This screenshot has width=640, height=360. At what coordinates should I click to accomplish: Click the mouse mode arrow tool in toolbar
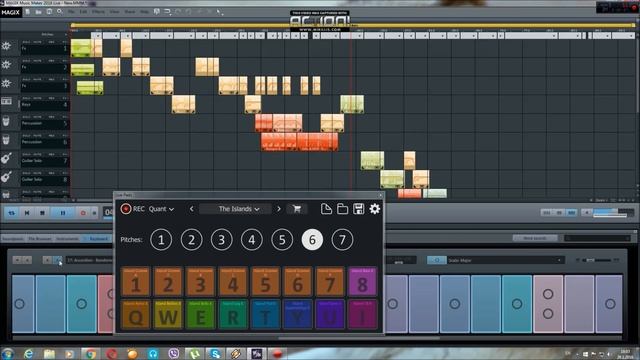pos(219,12)
